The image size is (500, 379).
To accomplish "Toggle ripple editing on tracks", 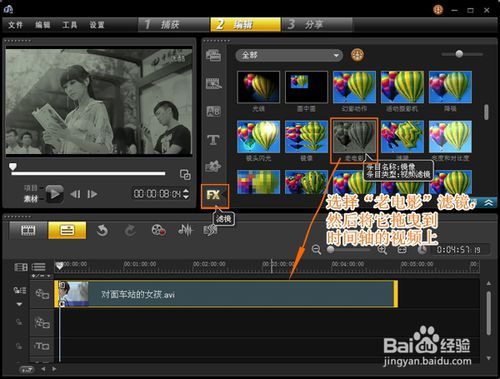I will tap(20, 291).
